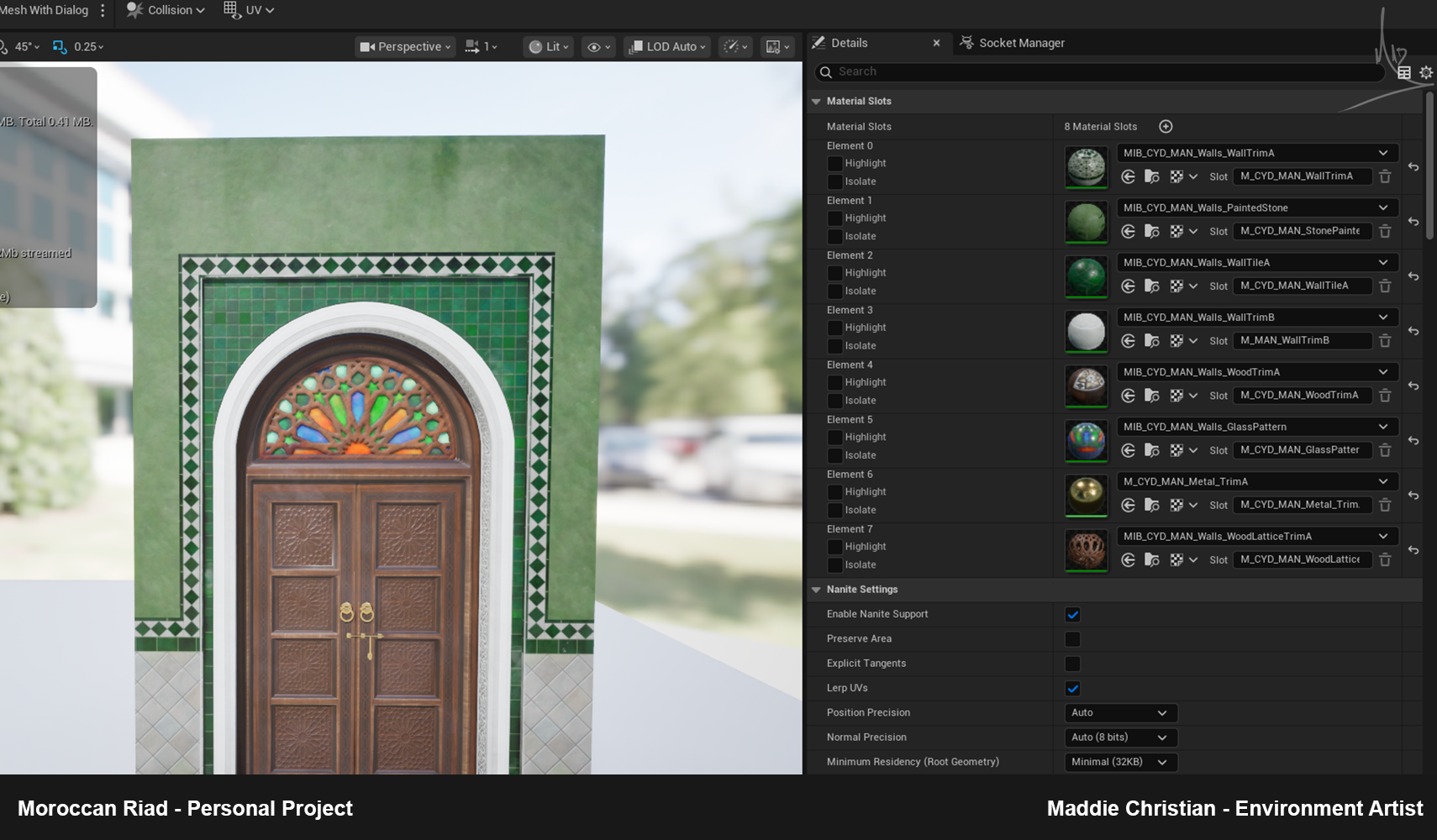
Task: Collapse the Material Slots section
Action: point(816,102)
